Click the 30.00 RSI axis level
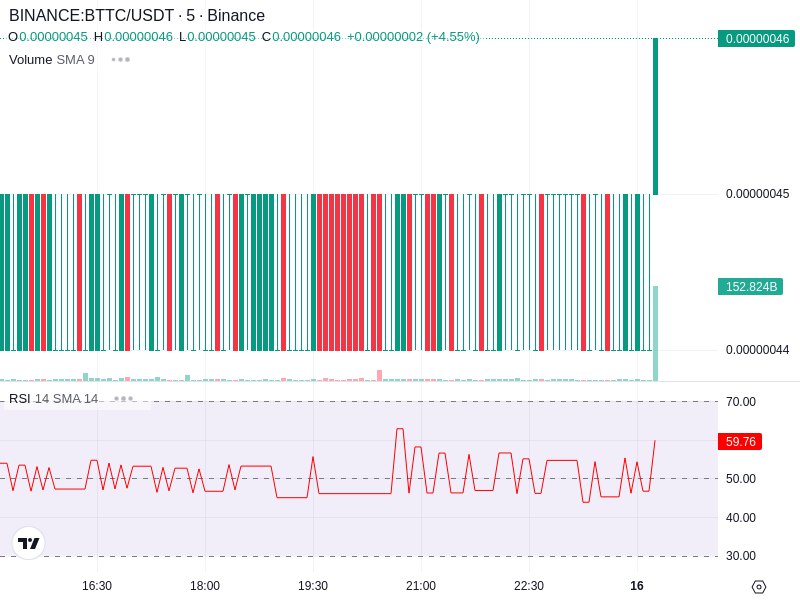 [x=740, y=556]
